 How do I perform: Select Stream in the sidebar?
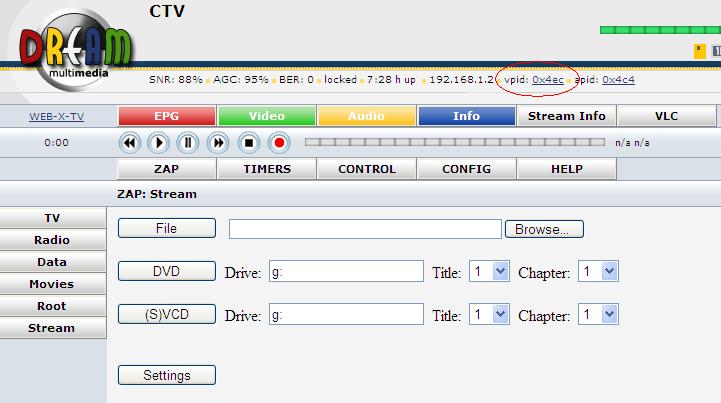click(x=52, y=328)
